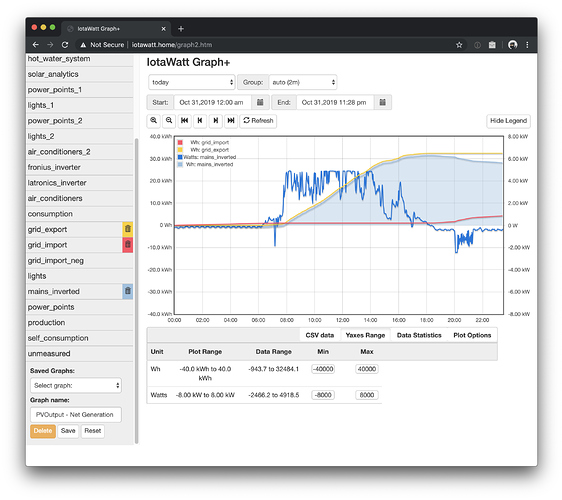Select production in the source list
This screenshot has height=500, width=562.
(x=80, y=322)
